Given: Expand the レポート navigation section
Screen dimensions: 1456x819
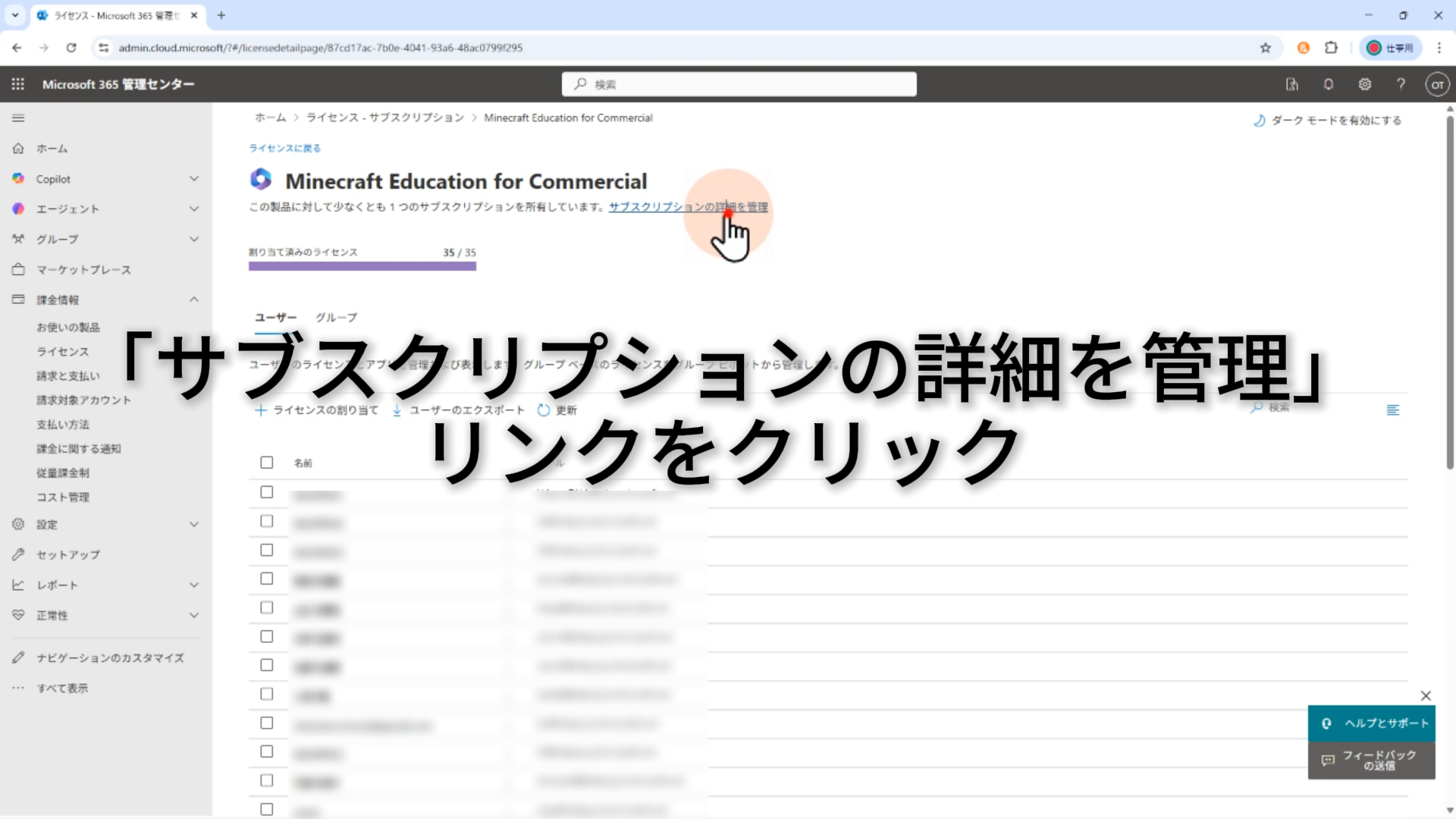Looking at the screenshot, I should tap(194, 585).
